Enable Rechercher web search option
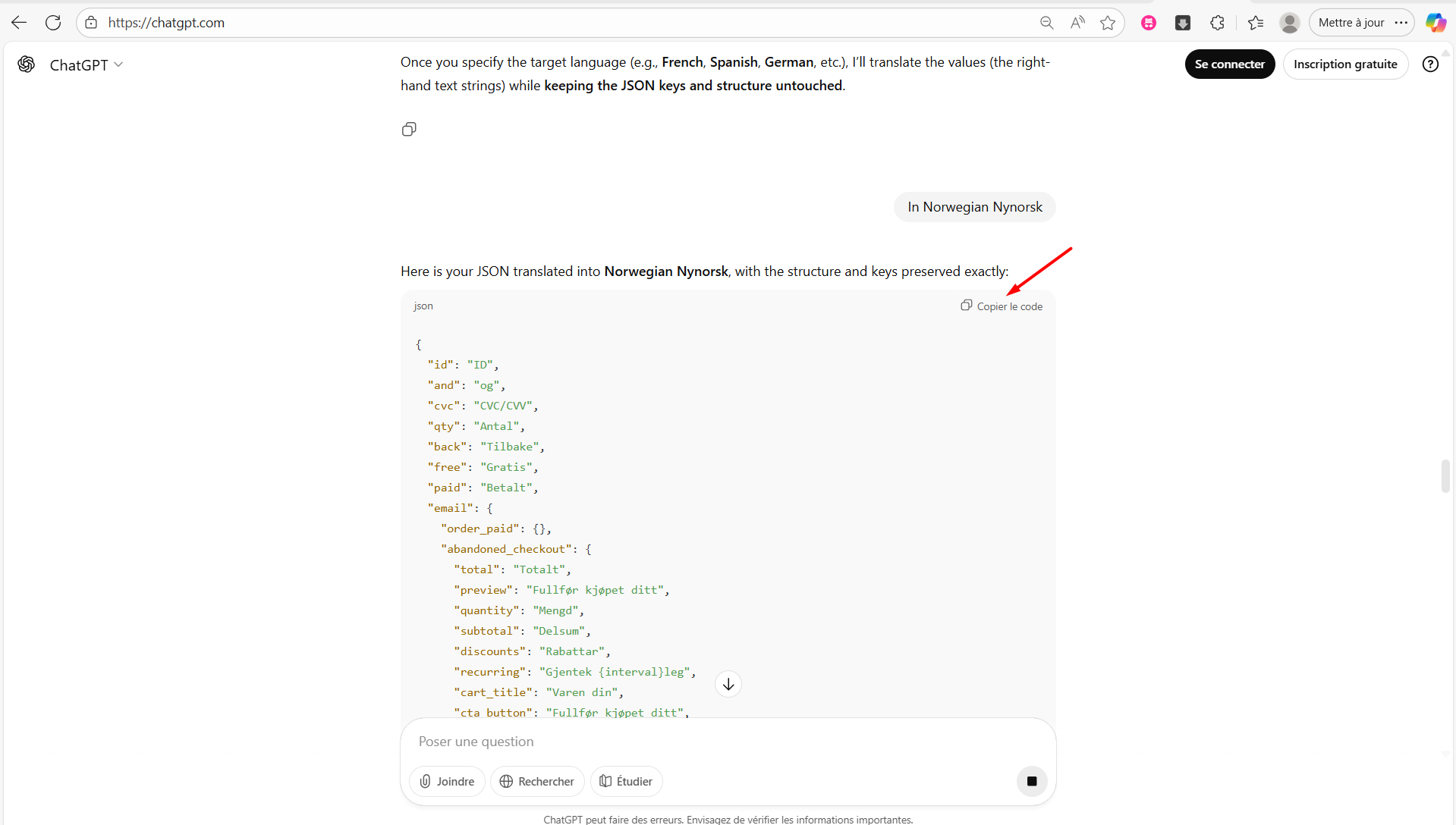1456x825 pixels. click(536, 781)
